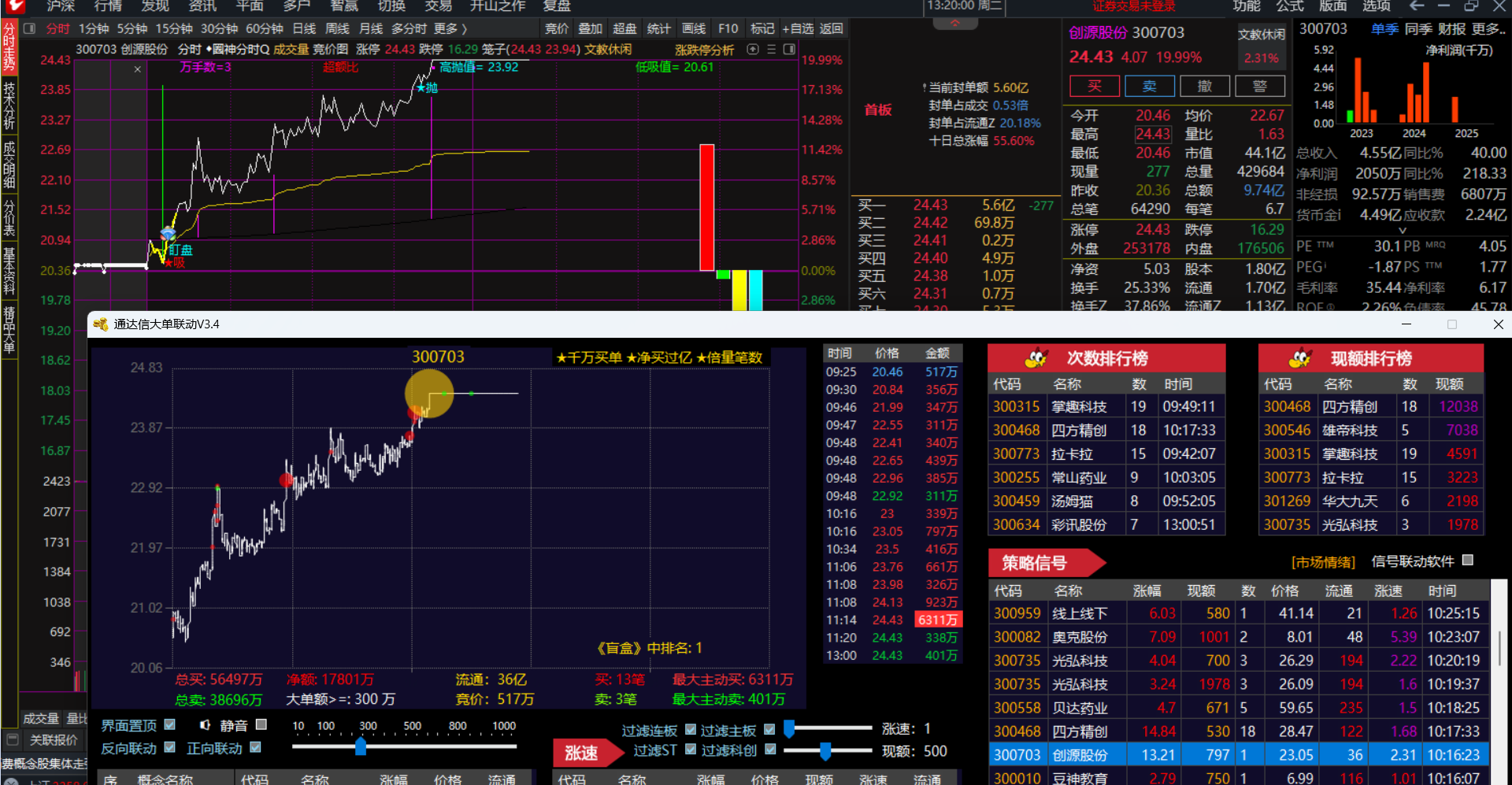The image size is (1512, 785).
Task: Open the 功能 menu
Action: pos(1247,6)
